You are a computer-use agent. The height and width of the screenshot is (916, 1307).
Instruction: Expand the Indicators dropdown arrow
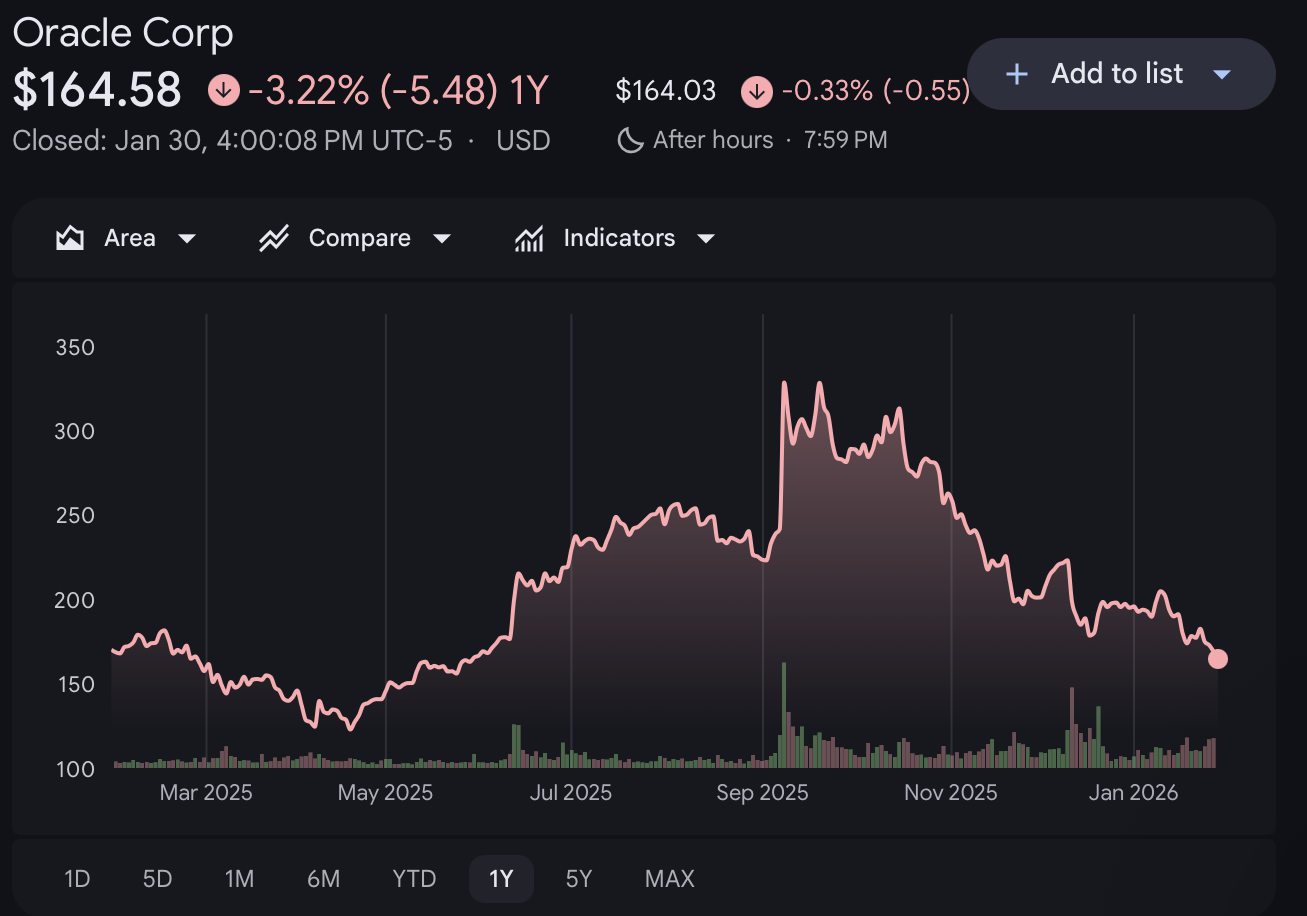click(x=706, y=239)
